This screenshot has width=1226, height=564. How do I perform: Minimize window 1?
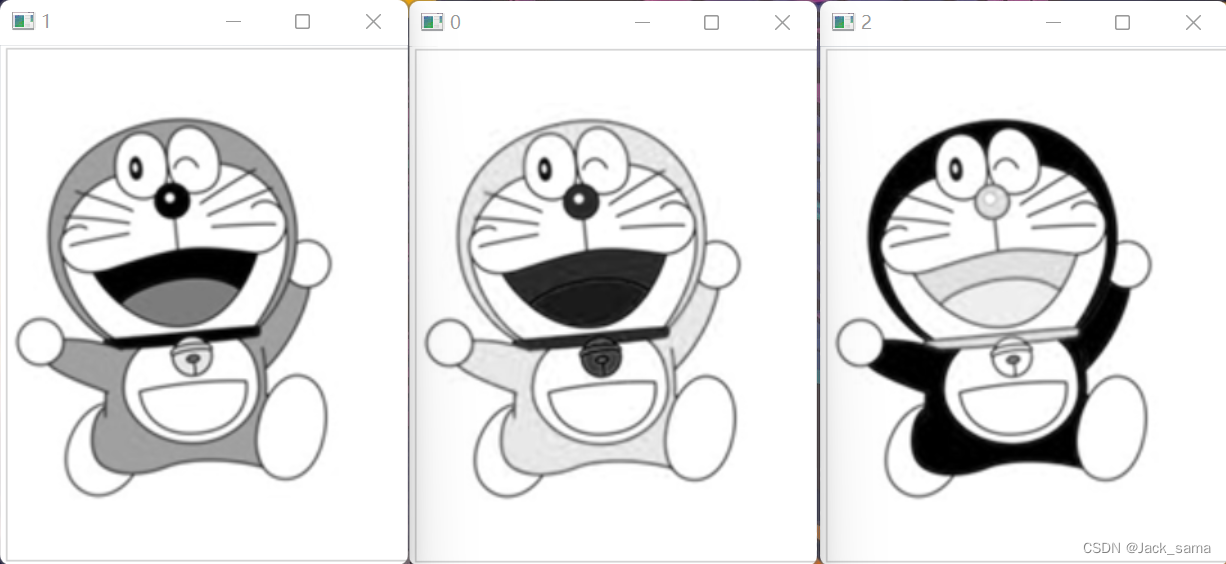pyautogui.click(x=234, y=22)
